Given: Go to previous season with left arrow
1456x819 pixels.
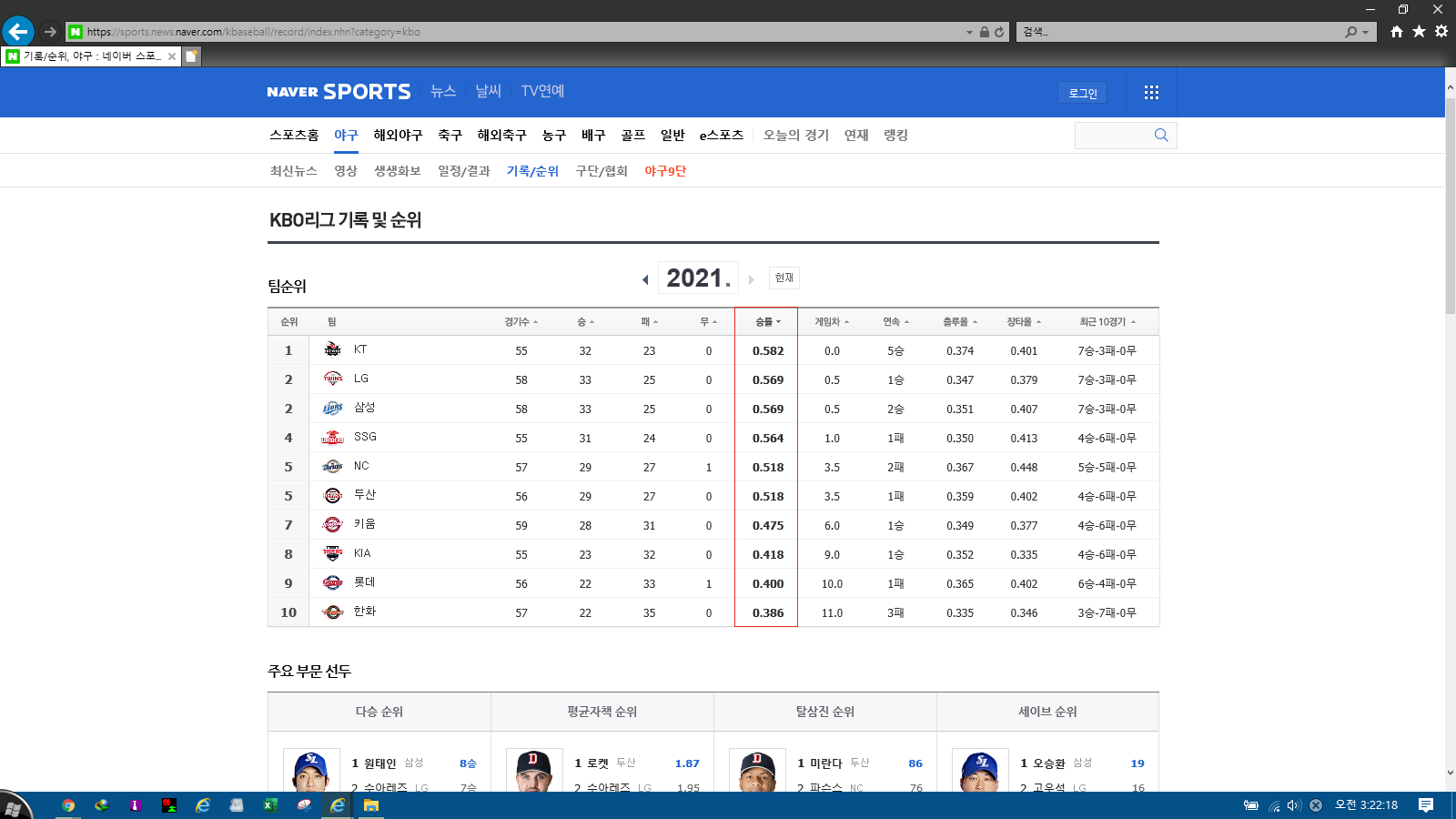Looking at the screenshot, I should [x=645, y=279].
